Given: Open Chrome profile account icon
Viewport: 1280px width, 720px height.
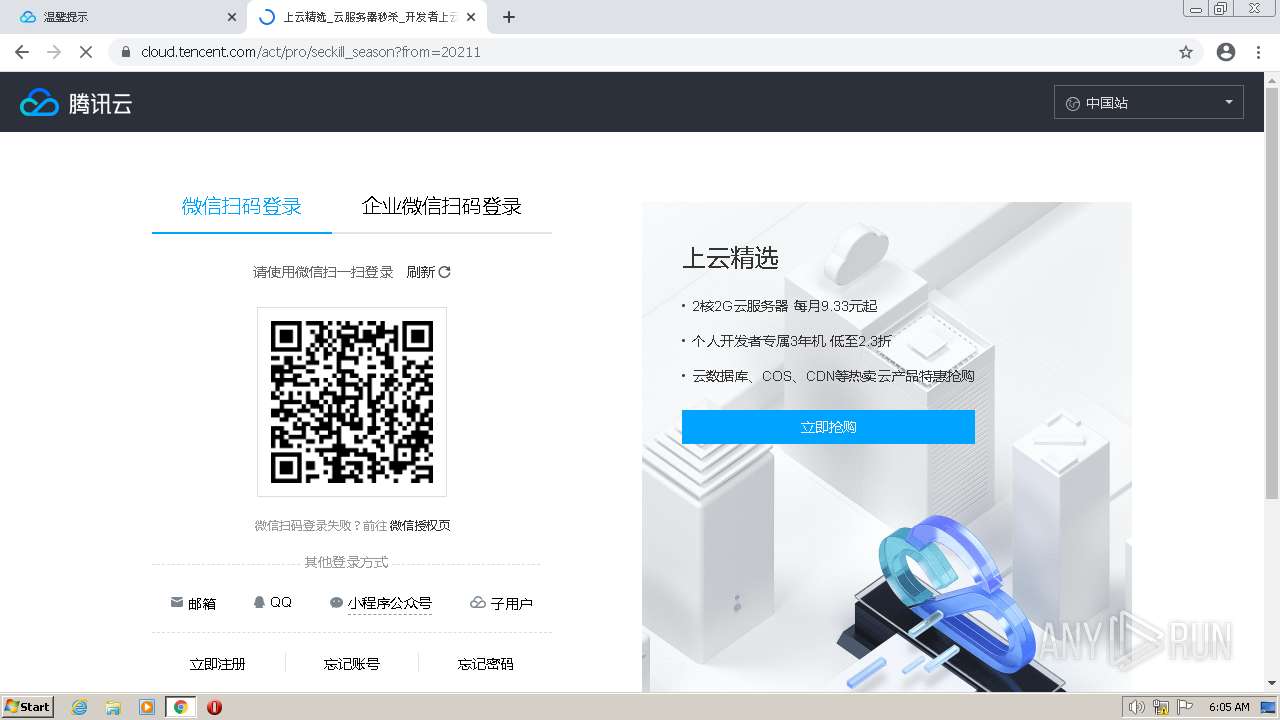Looking at the screenshot, I should coord(1226,52).
